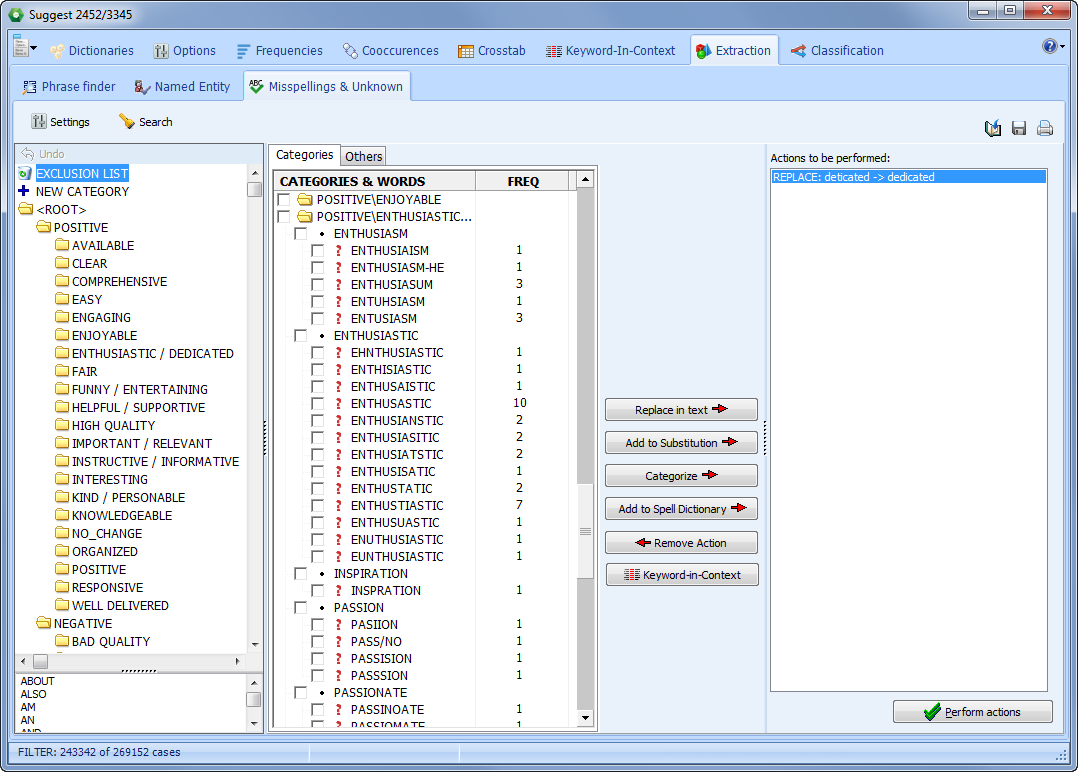Switch to the Others tab
This screenshot has height=772, width=1078.
[364, 156]
